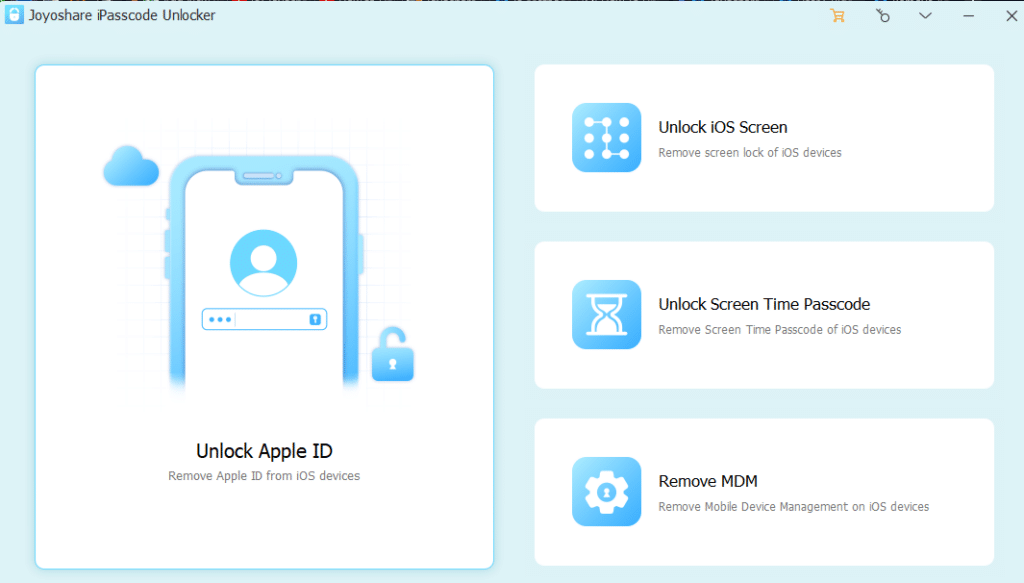
Task: Click the Remove screen lock of iOS devices text
Action: pos(749,152)
